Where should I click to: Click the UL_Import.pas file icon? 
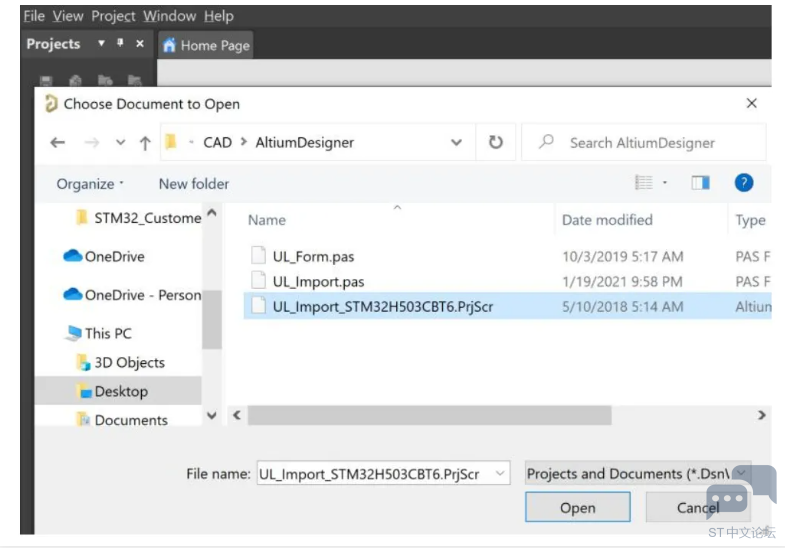click(258, 280)
